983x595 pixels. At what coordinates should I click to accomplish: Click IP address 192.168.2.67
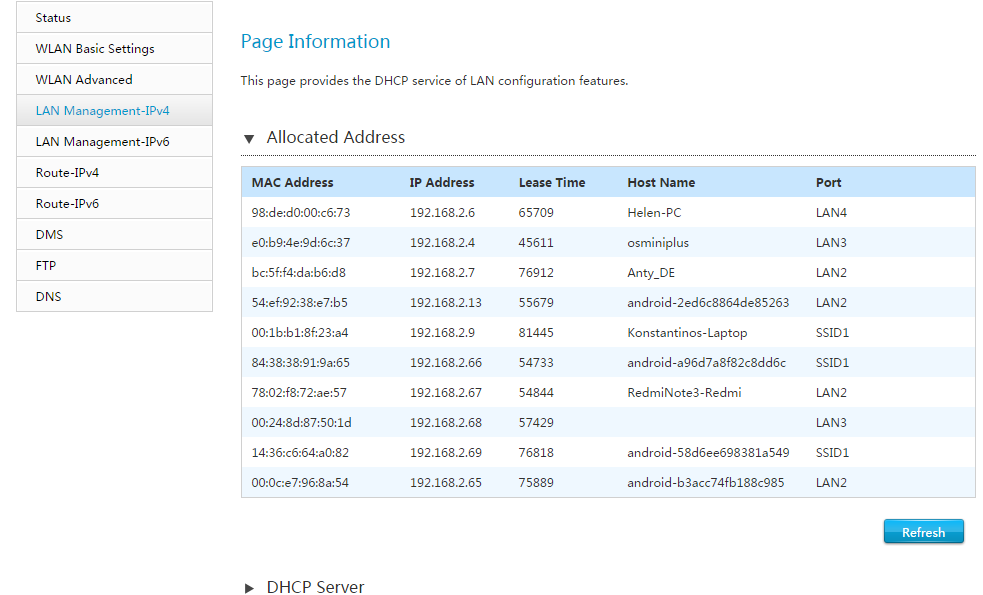(446, 392)
